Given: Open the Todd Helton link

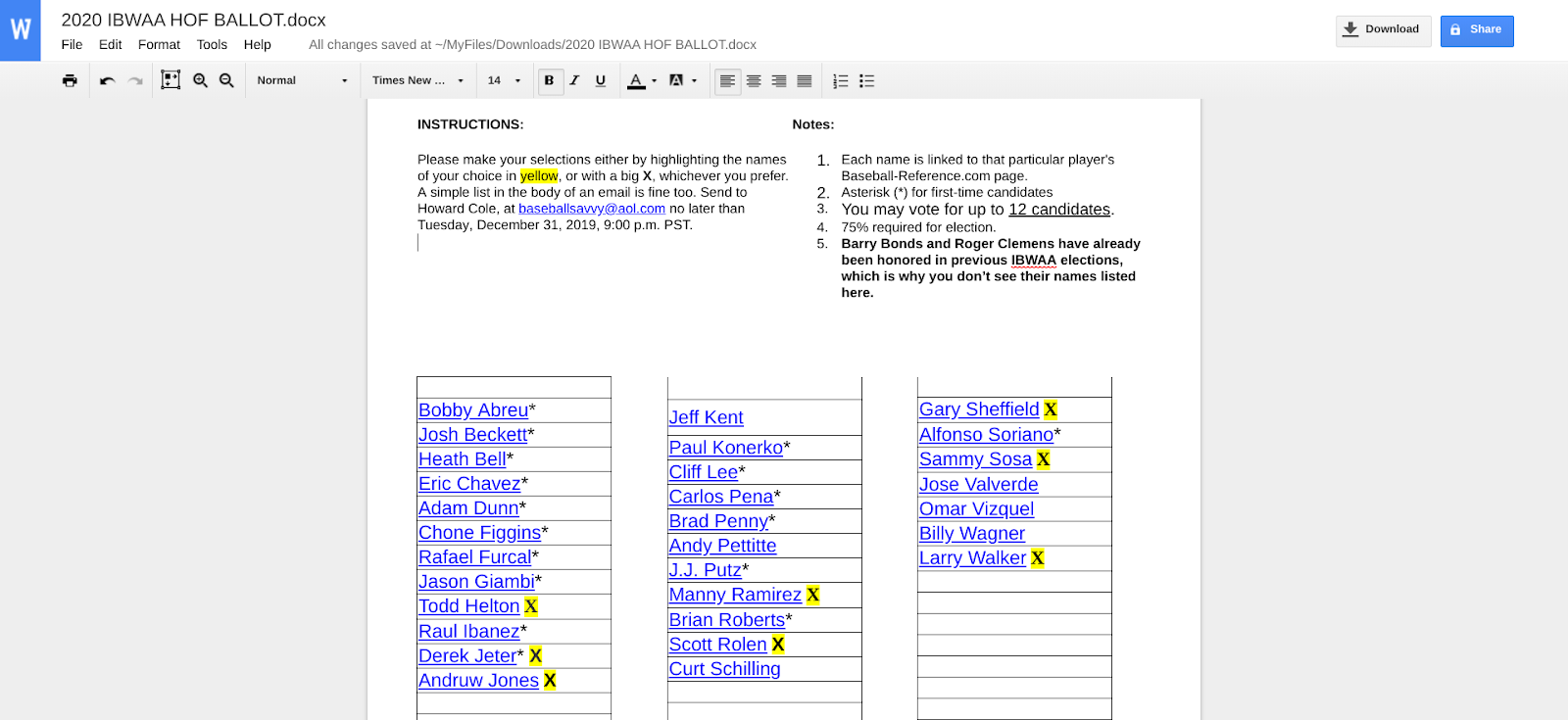Looking at the screenshot, I should pyautogui.click(x=468, y=606).
